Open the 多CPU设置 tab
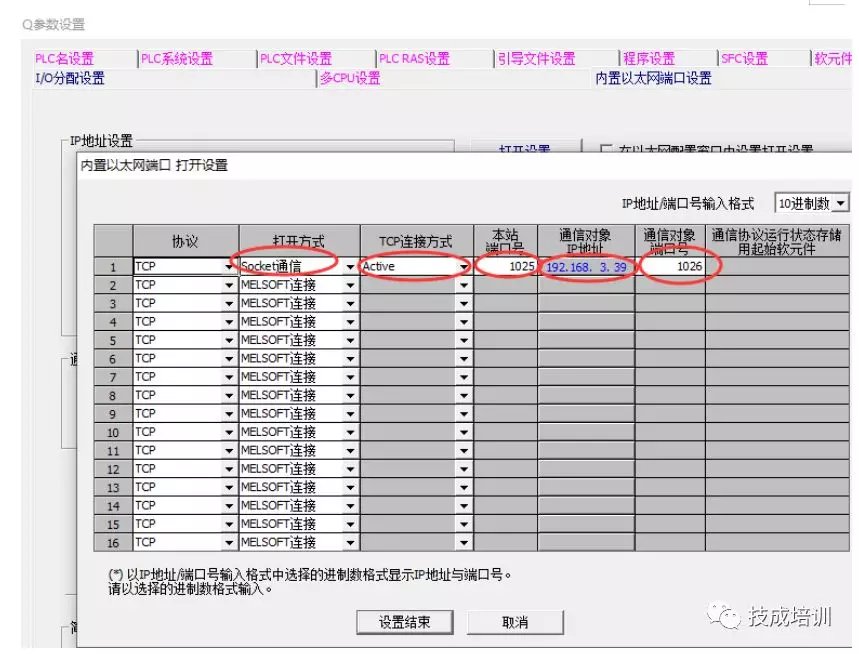The image size is (859, 654). click(350, 78)
